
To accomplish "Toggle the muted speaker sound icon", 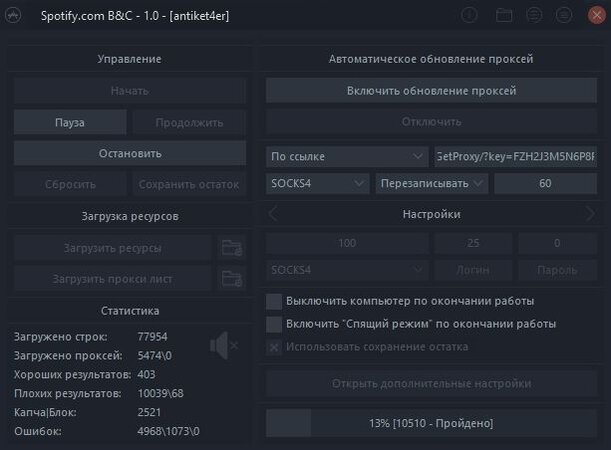I will (x=224, y=346).
